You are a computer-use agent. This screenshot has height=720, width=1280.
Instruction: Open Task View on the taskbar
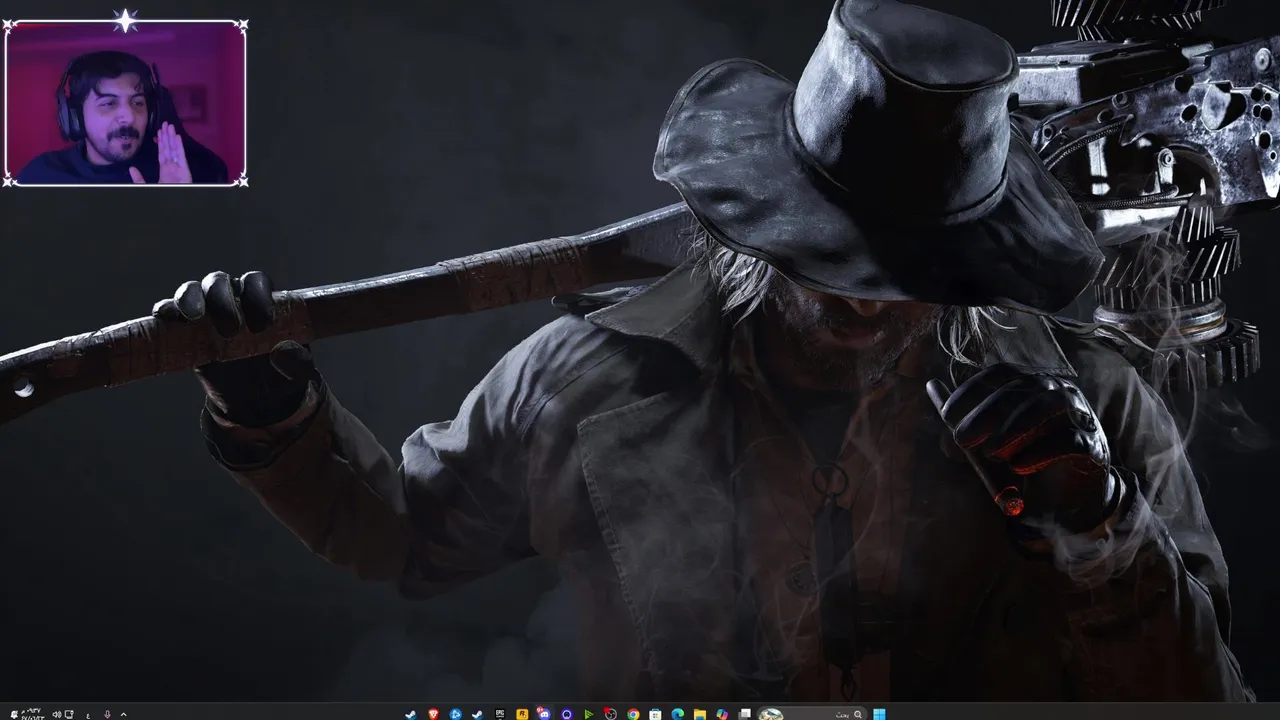(744, 714)
